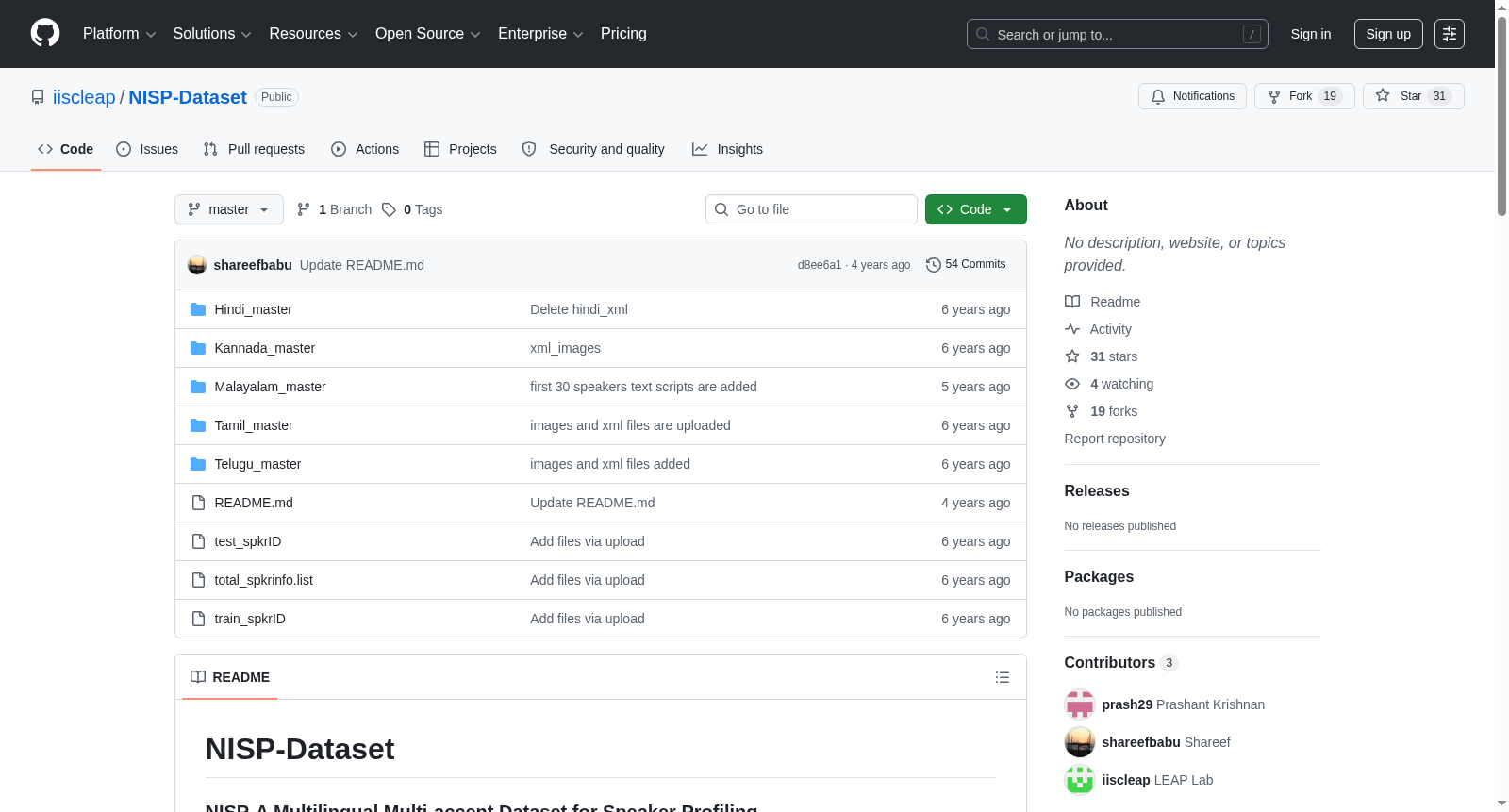This screenshot has width=1509, height=812.
Task: Click the Activity pulse icon in About
Action: (x=1072, y=329)
